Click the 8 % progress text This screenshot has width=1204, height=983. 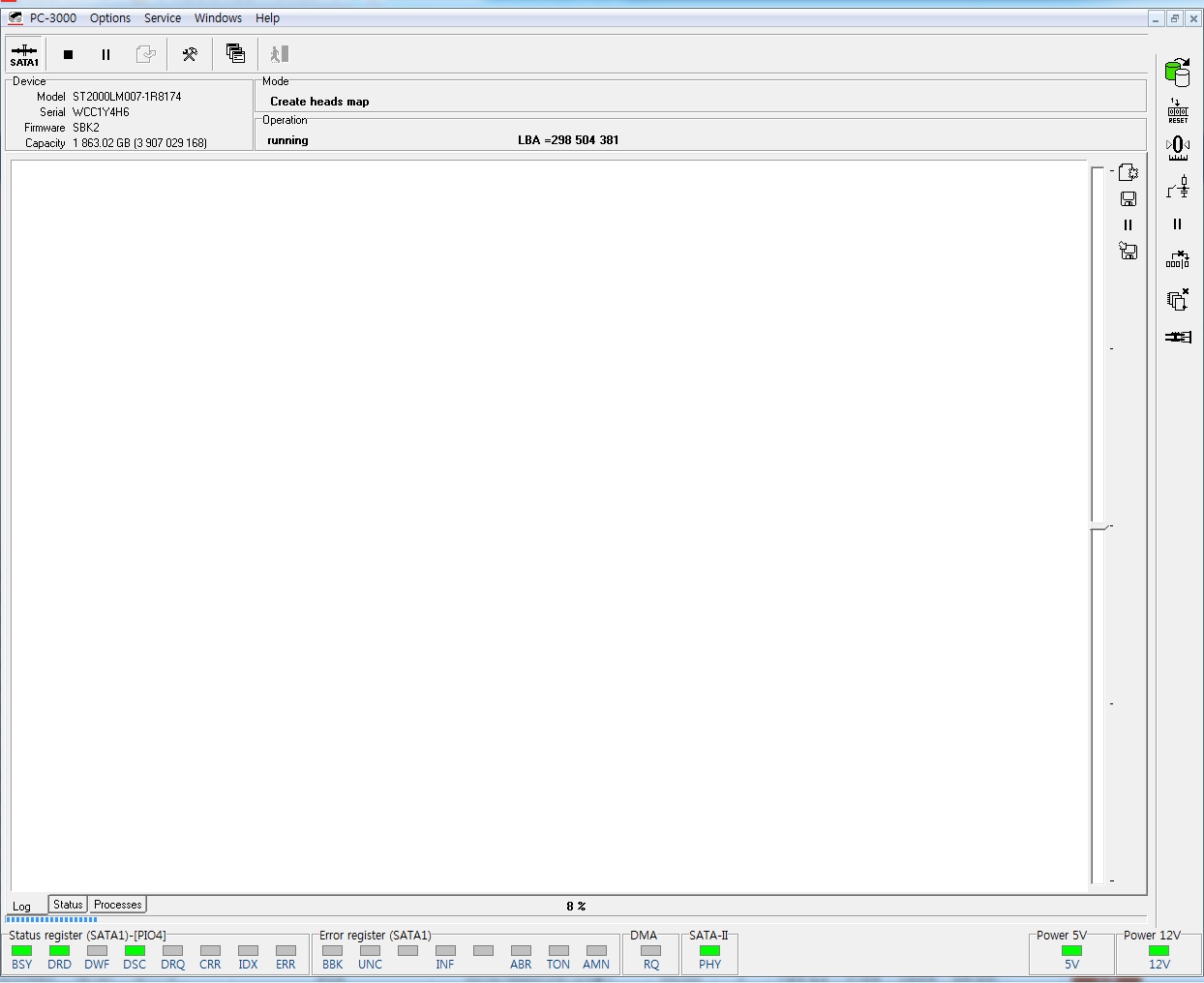click(x=576, y=907)
